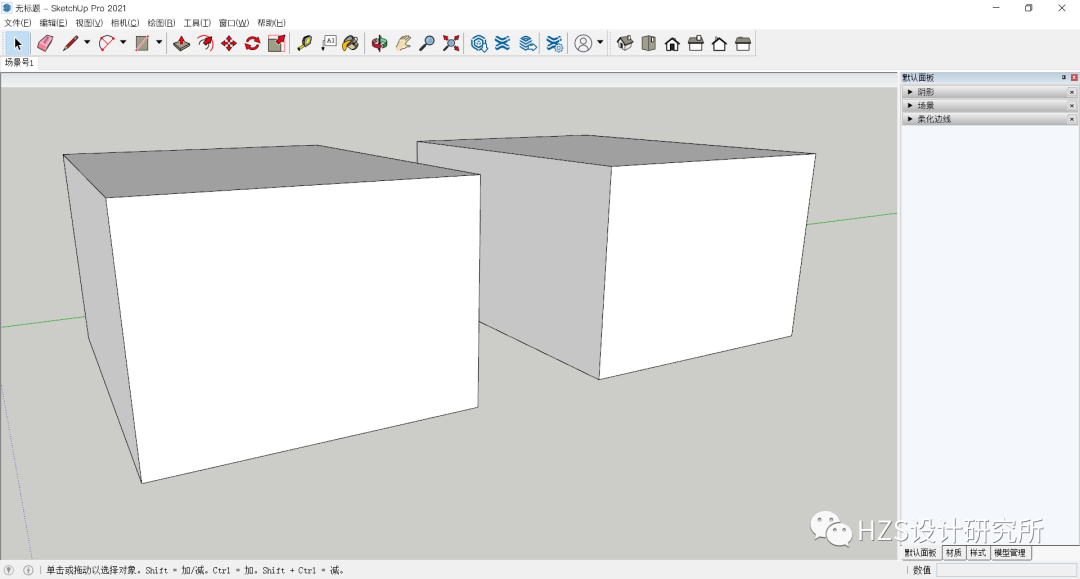Expand the 场景 scenes panel section
Image resolution: width=1080 pixels, height=579 pixels.
click(912, 104)
